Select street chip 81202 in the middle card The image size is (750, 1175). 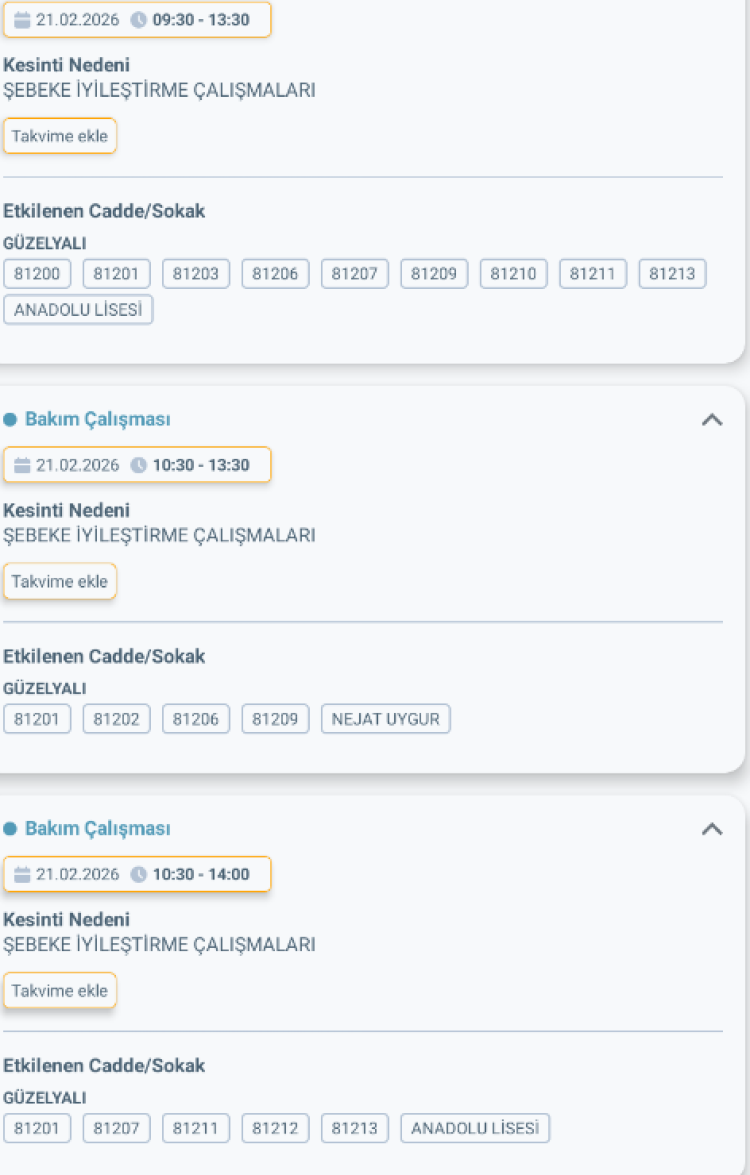point(116,718)
